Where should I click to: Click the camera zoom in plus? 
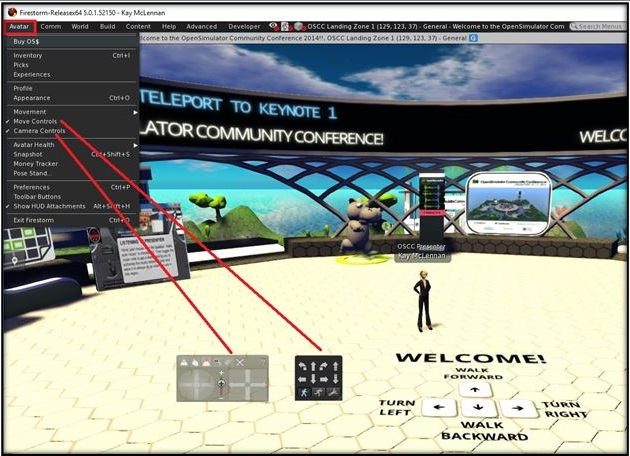click(221, 372)
